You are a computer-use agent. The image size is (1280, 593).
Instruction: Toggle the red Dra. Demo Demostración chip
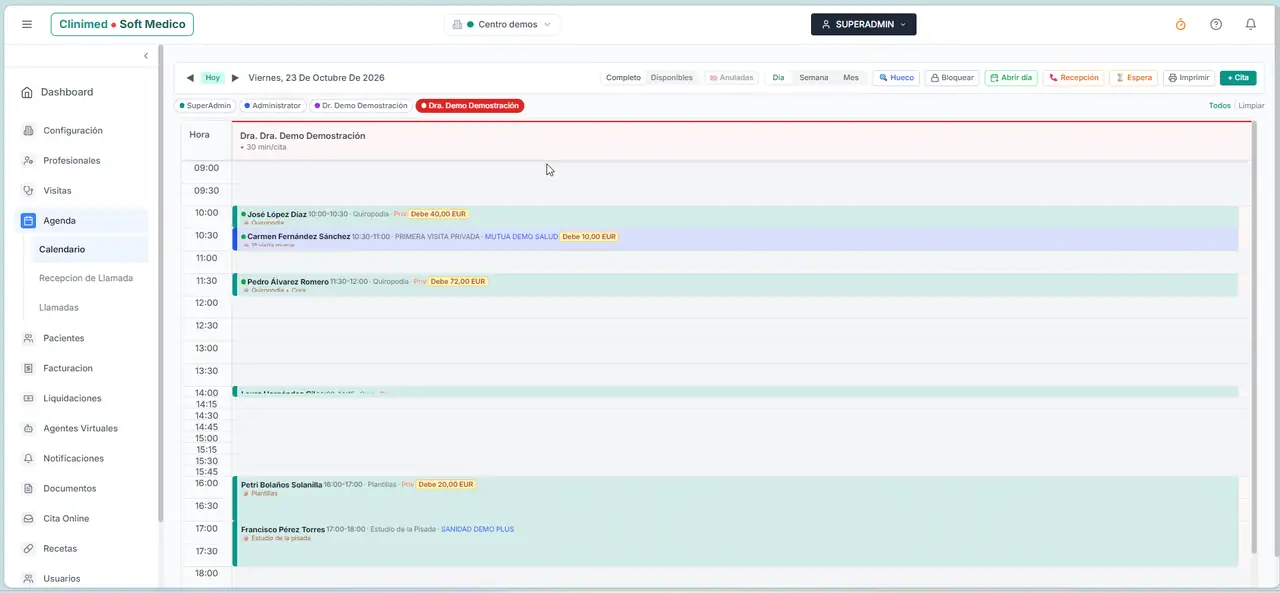click(x=470, y=105)
